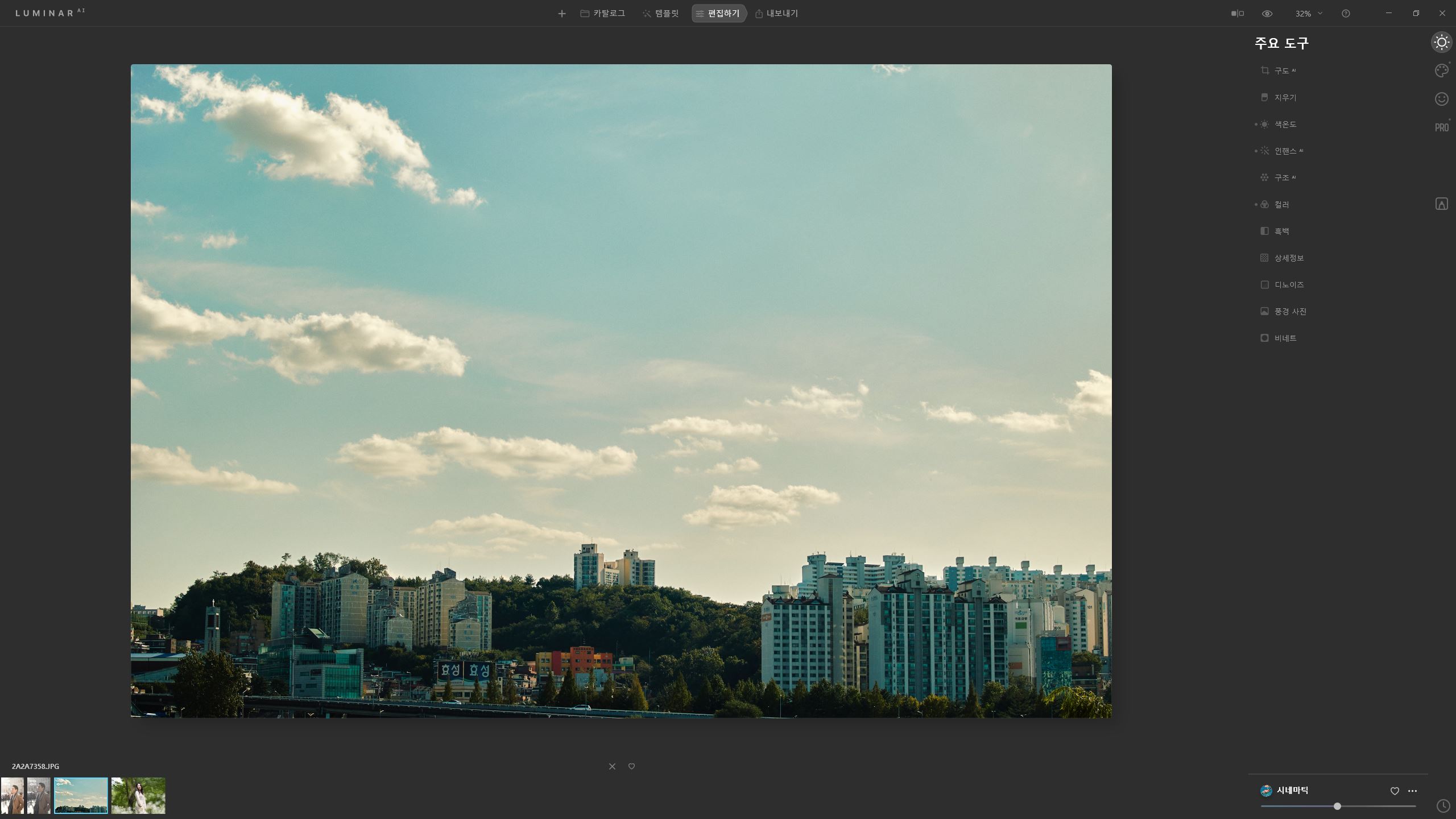Toggle the eye preview of original image
The height and width of the screenshot is (819, 1456).
(x=1267, y=14)
